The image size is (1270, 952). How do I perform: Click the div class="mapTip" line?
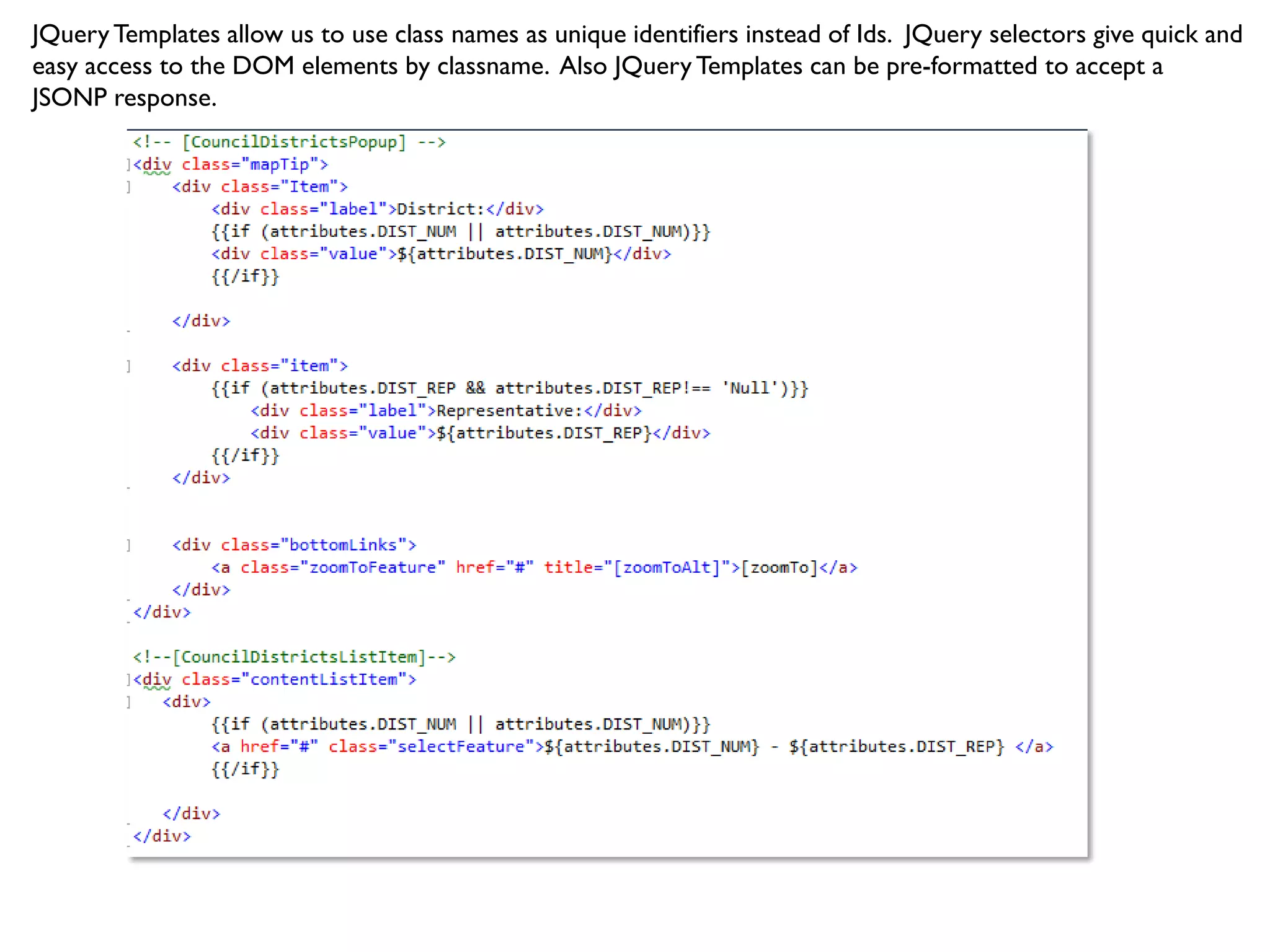pyautogui.click(x=230, y=164)
